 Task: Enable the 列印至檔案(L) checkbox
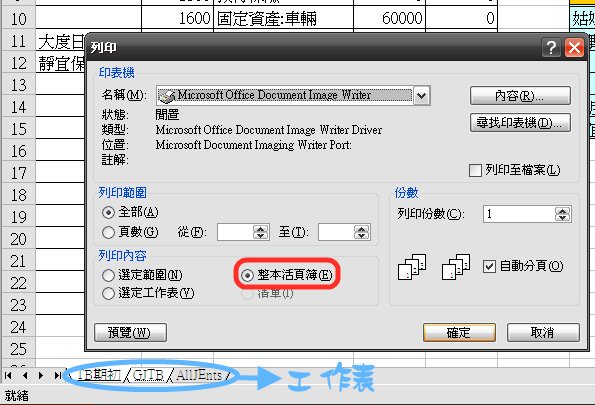[475, 170]
